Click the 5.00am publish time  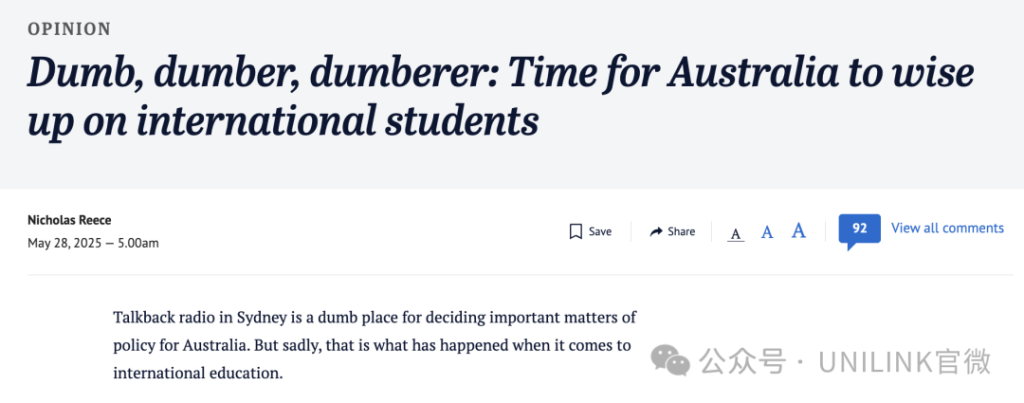[x=138, y=244]
